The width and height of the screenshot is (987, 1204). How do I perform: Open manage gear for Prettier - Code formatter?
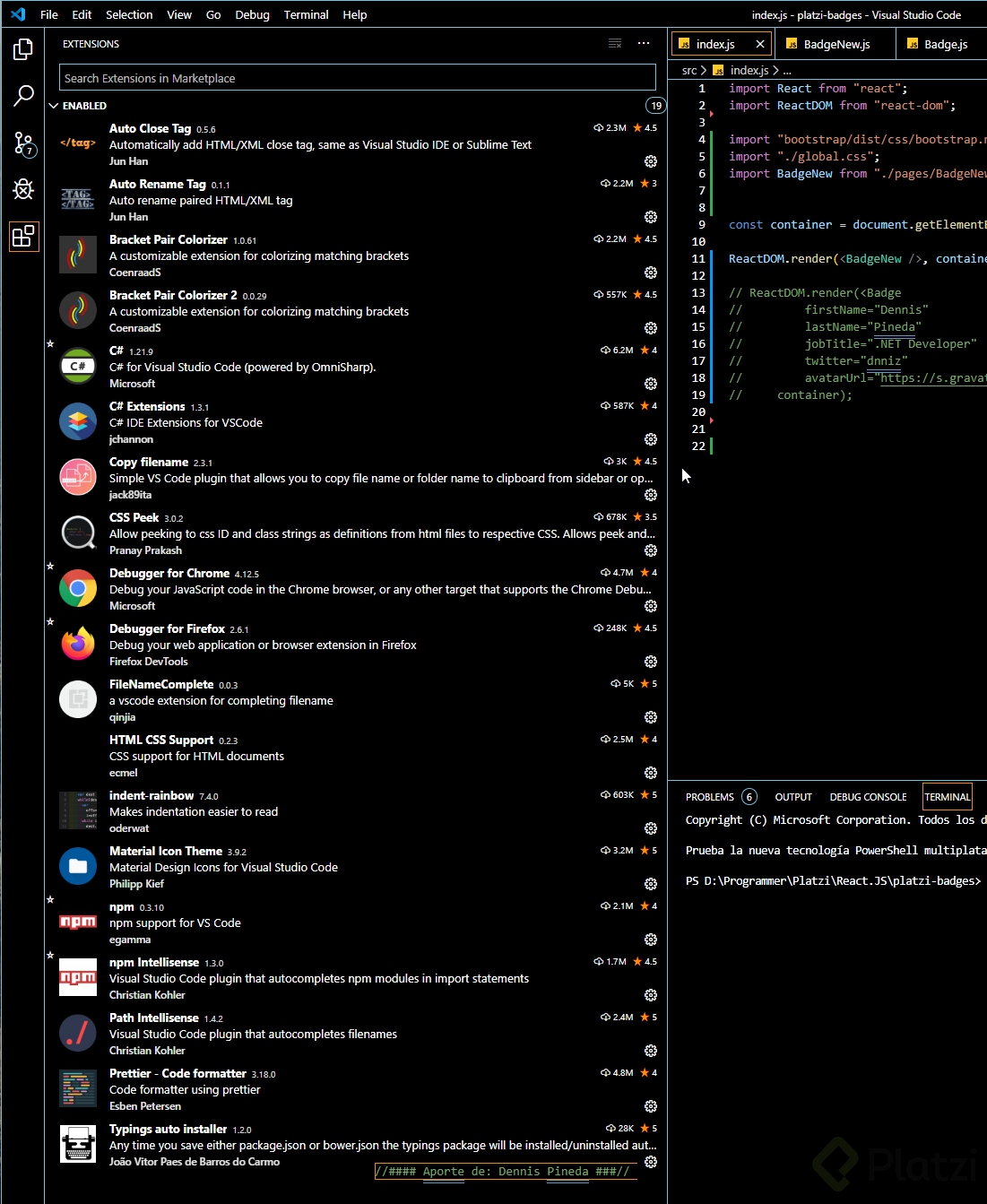[x=651, y=1106]
